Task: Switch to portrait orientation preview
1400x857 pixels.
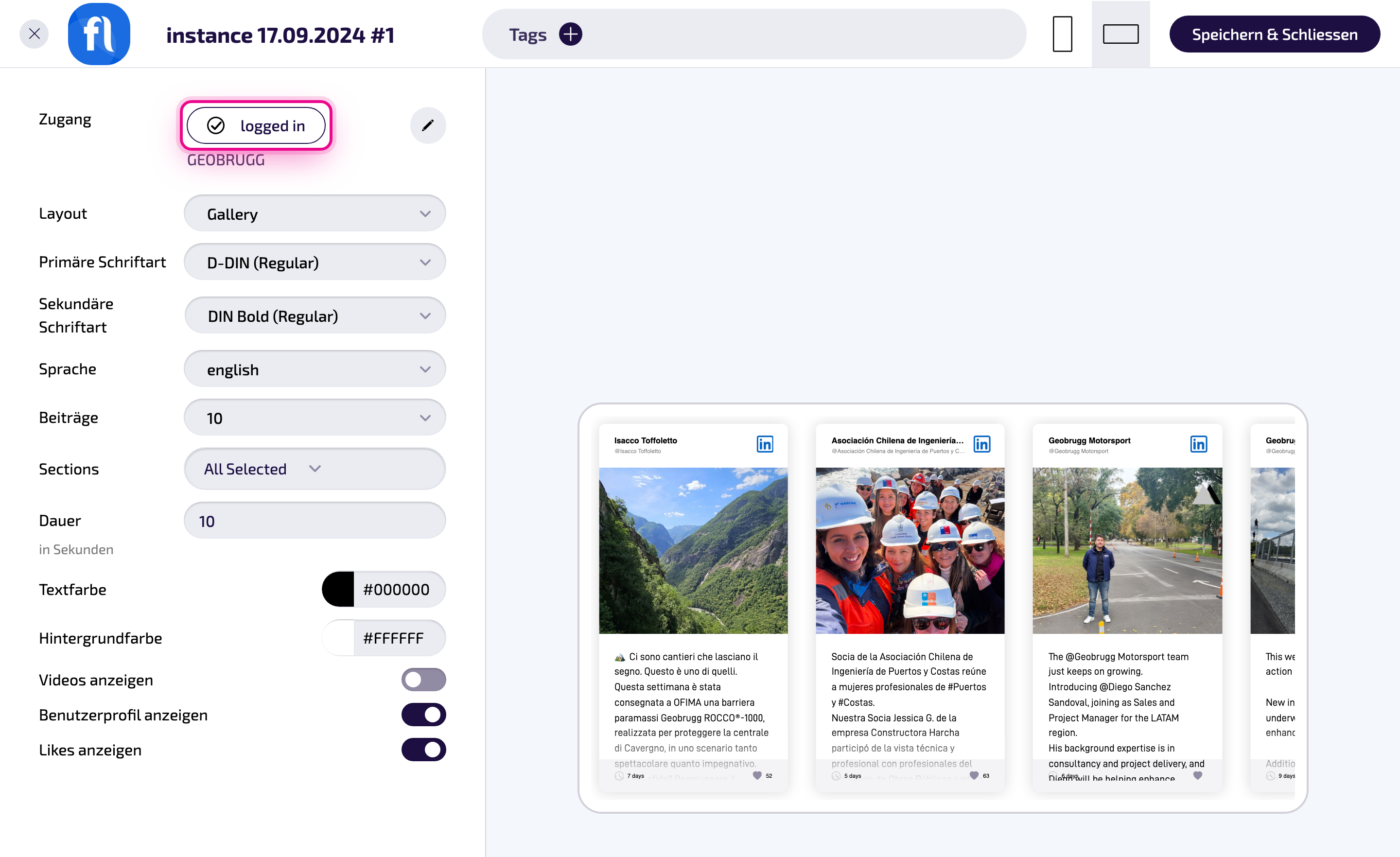Action: [1062, 34]
